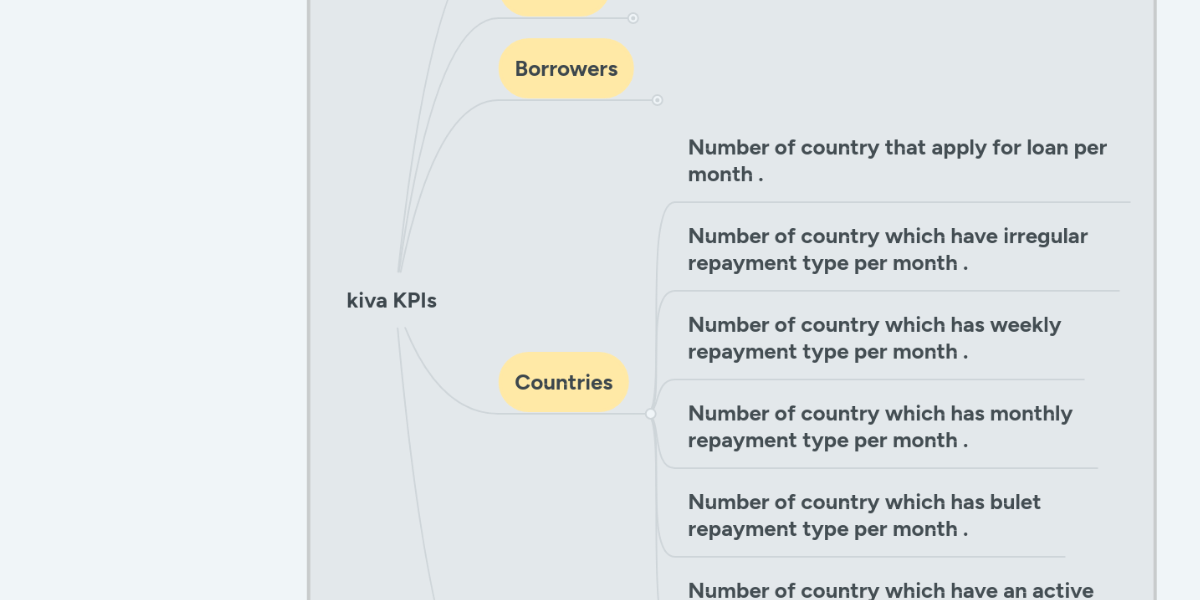The height and width of the screenshot is (600, 1200).
Task: Select the Borrowers topic node
Action: click(566, 69)
